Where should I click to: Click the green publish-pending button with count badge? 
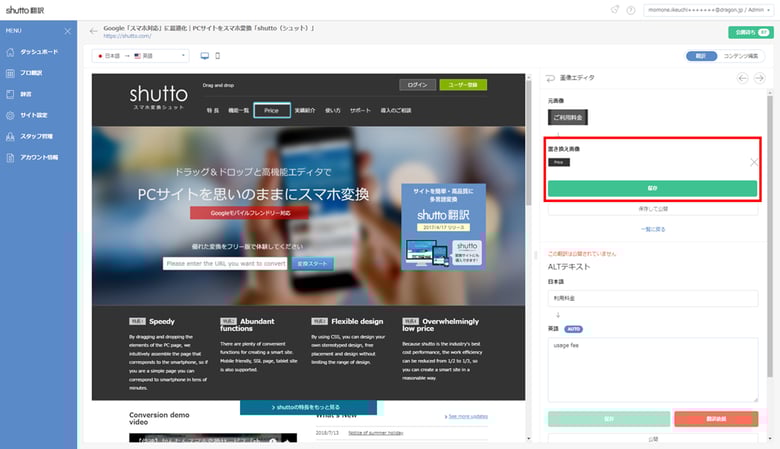[751, 32]
